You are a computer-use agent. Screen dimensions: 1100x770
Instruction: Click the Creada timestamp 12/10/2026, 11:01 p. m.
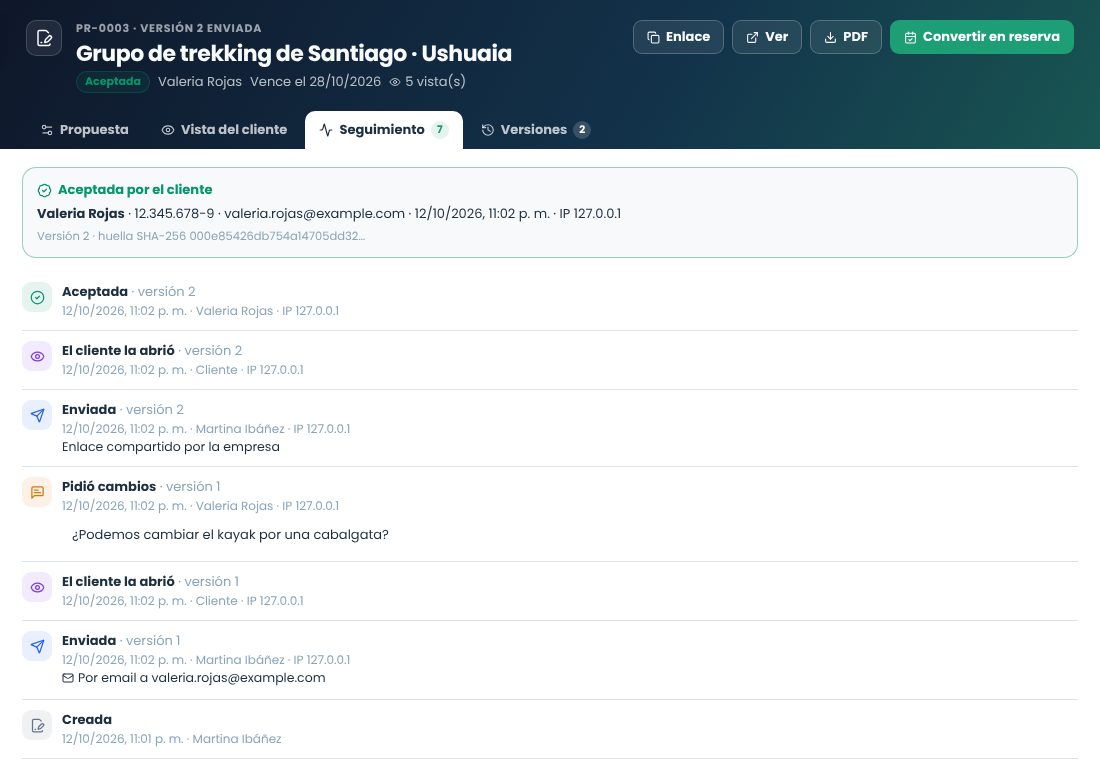(x=123, y=739)
